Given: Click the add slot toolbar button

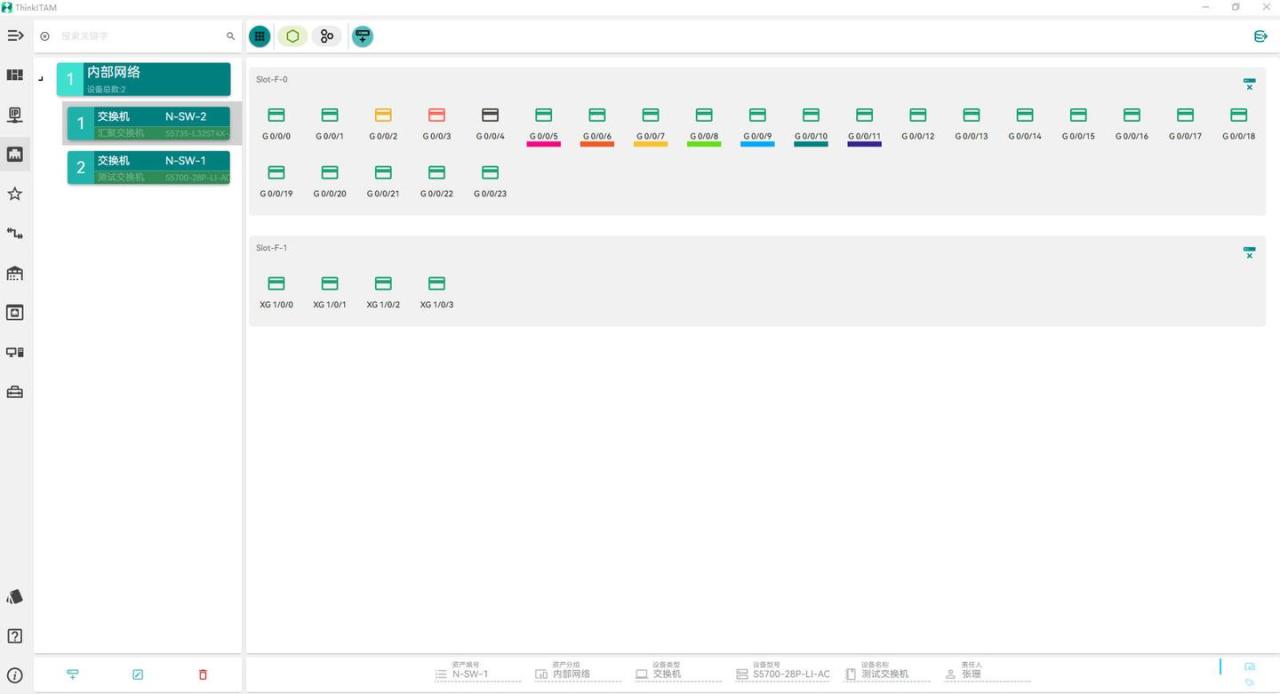Looking at the screenshot, I should pos(362,36).
